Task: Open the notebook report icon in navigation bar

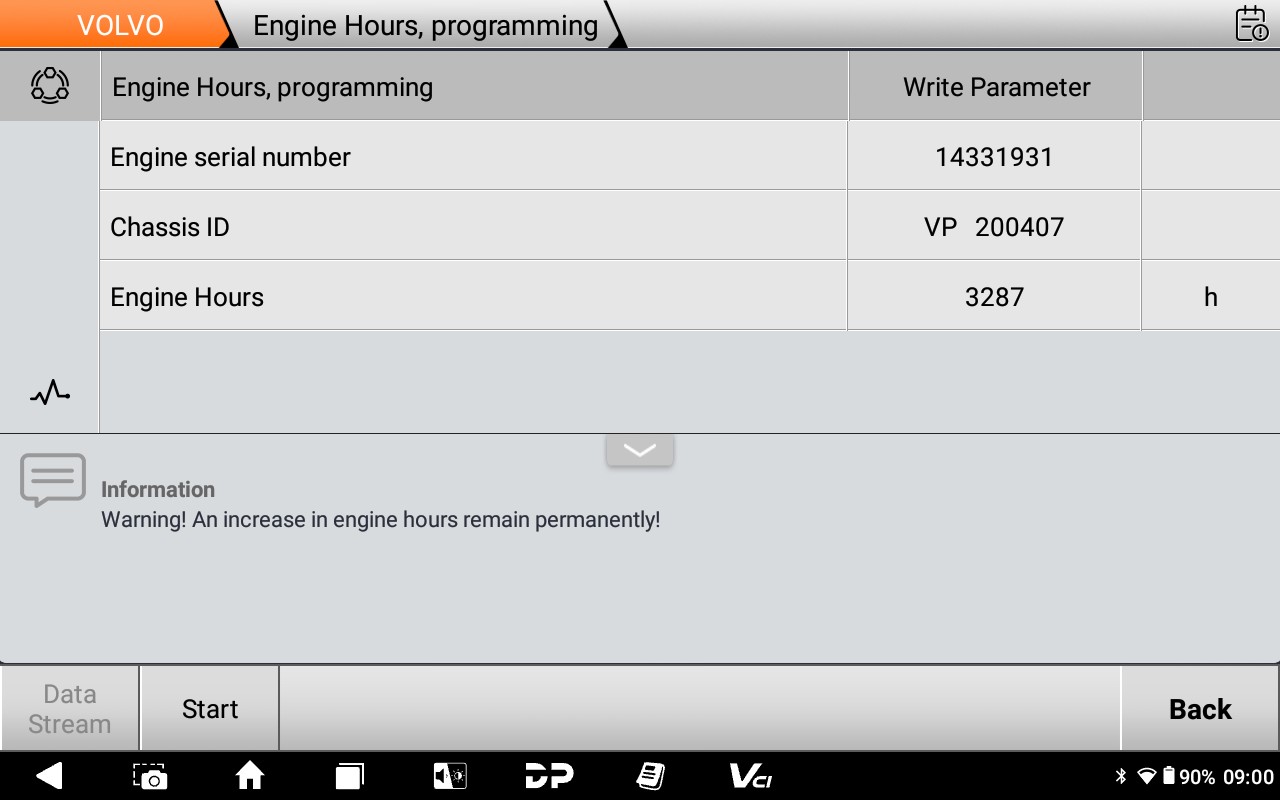Action: tap(650, 776)
